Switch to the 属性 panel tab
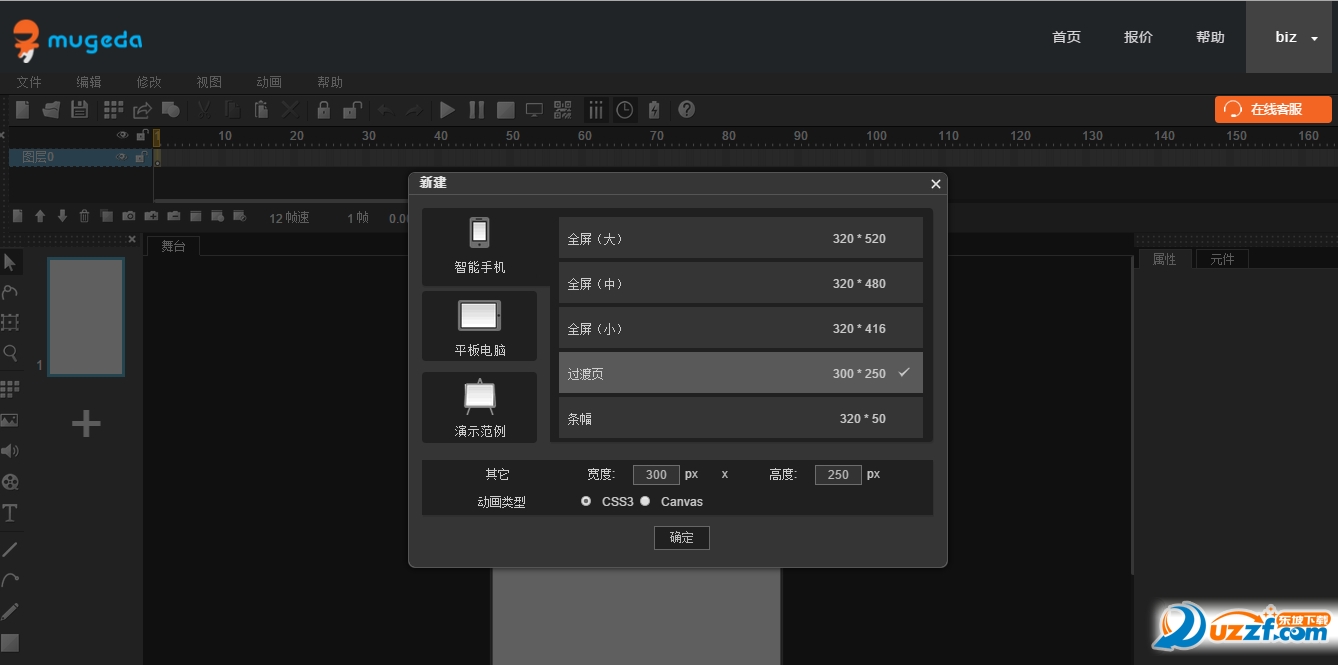Viewport: 1338px width, 665px height. [1165, 259]
